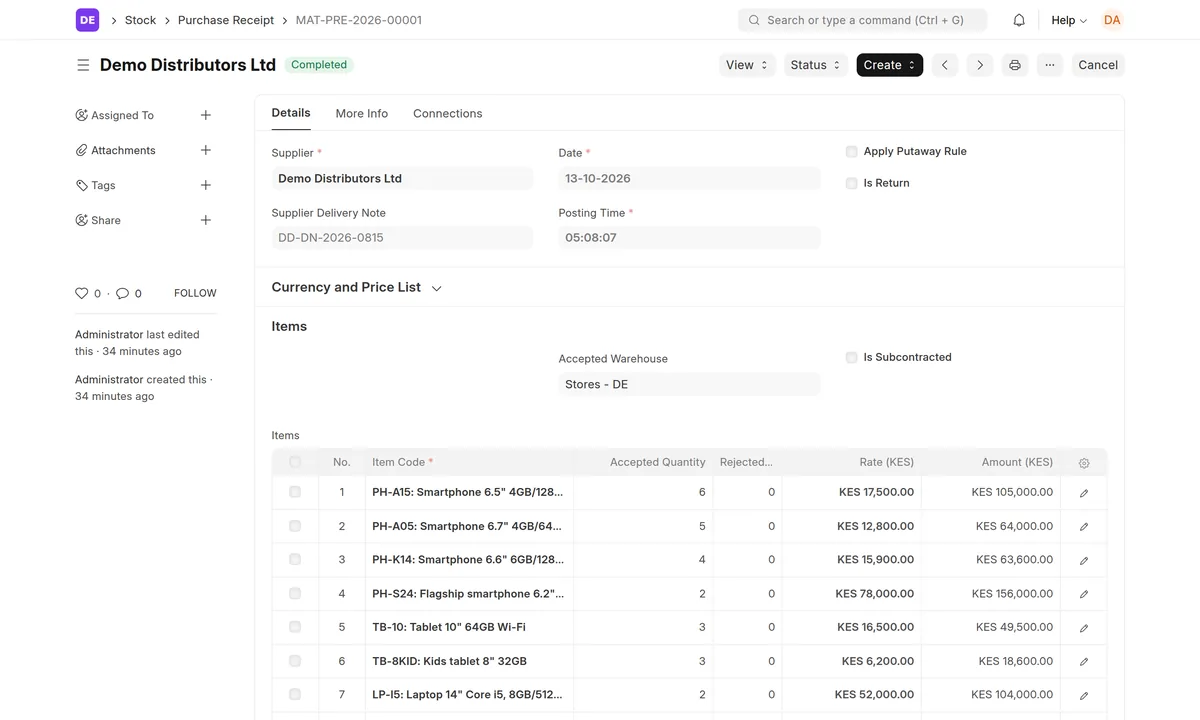Check row 1 PH-A15 checkbox
Viewport: 1200px width, 720px height.
pos(295,492)
